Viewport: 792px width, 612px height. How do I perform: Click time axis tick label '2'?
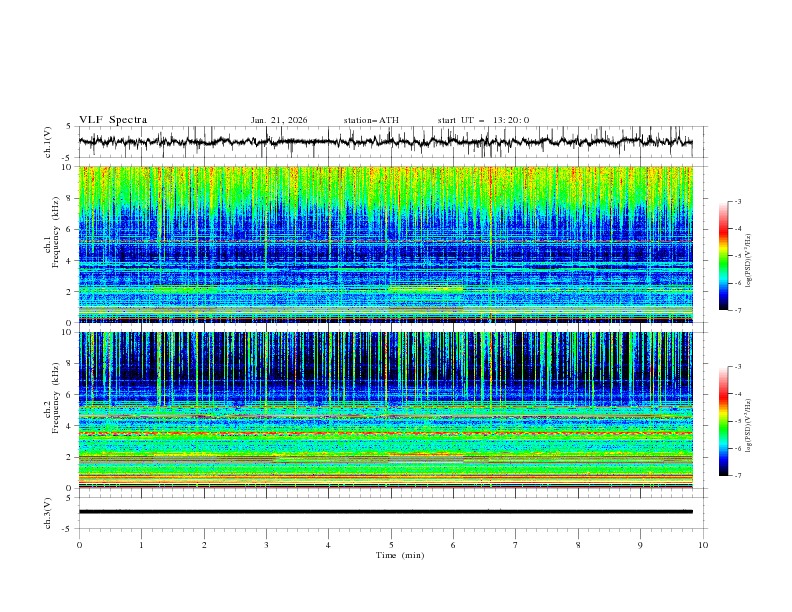[x=204, y=545]
